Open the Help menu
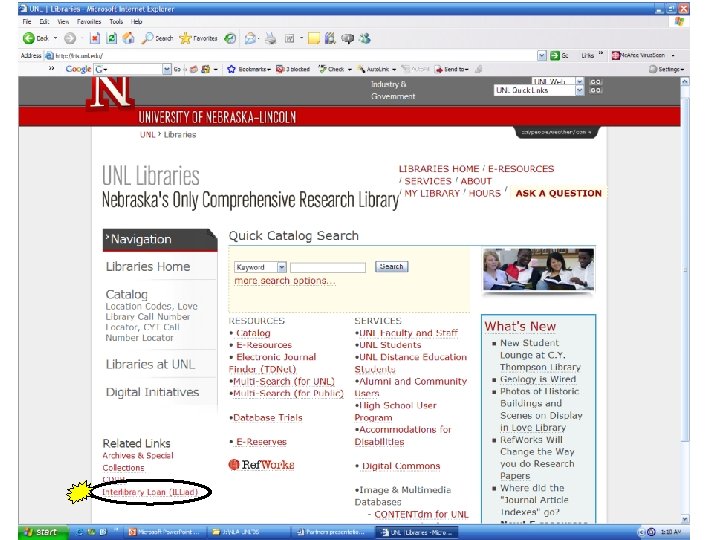Image resolution: width=720 pixels, height=540 pixels. (x=136, y=22)
